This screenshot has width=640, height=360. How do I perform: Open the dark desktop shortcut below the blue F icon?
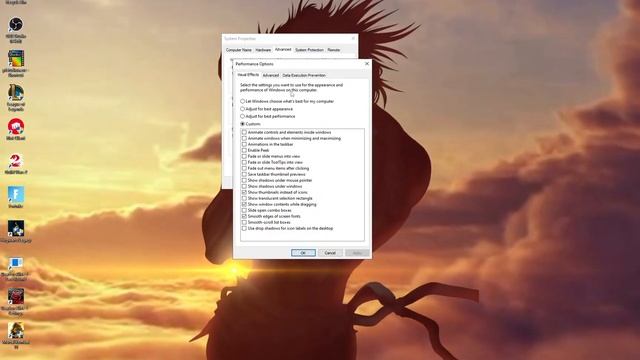[x=16, y=229]
